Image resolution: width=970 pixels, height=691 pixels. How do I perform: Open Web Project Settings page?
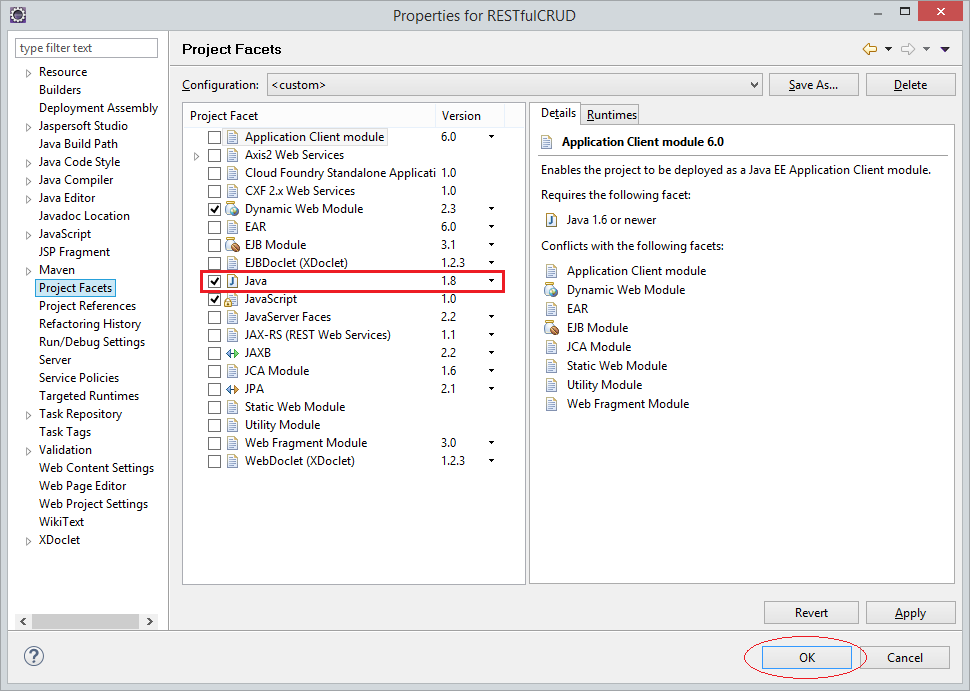(x=93, y=504)
